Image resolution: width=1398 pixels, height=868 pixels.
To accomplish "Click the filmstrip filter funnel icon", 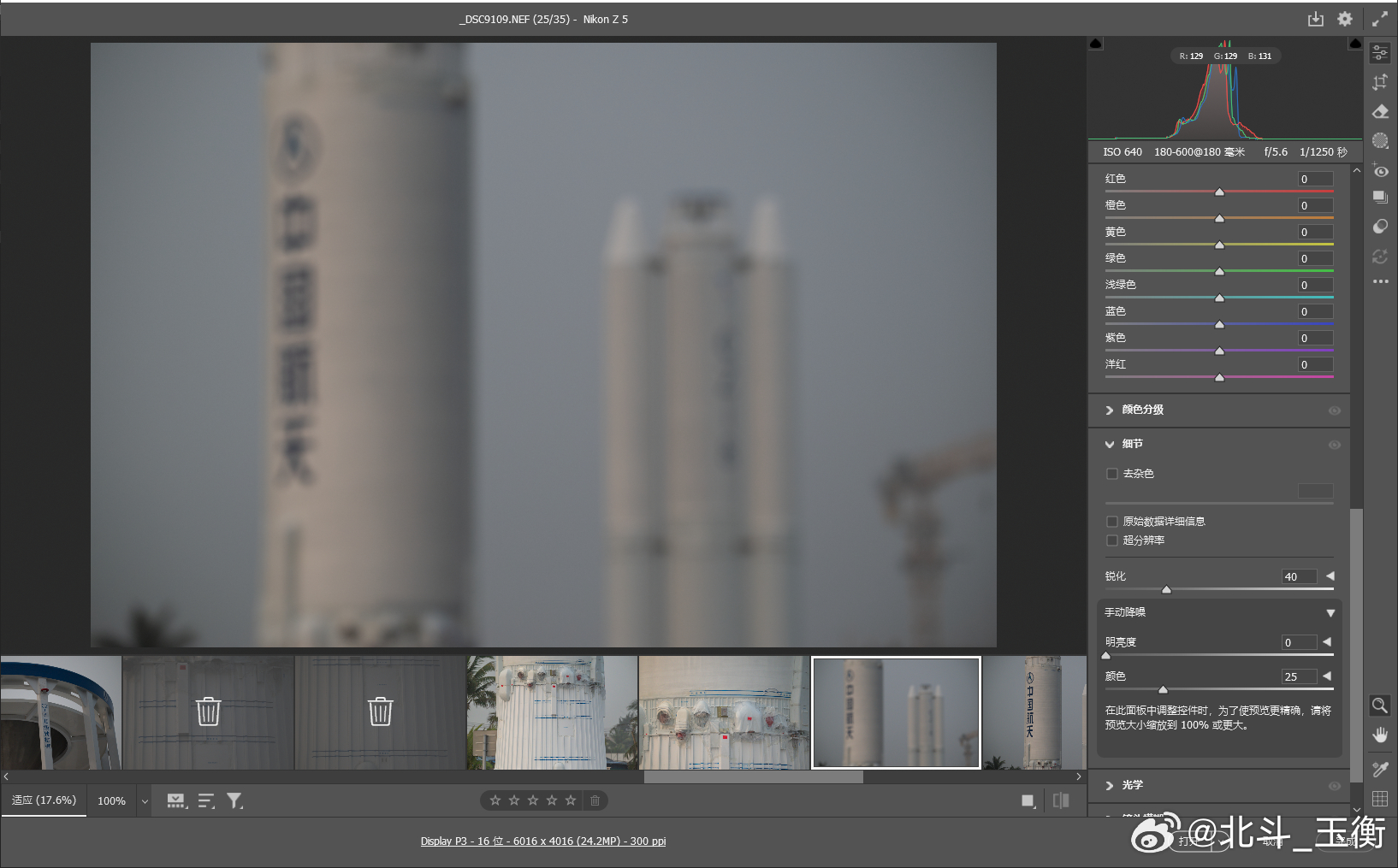I will point(234,800).
